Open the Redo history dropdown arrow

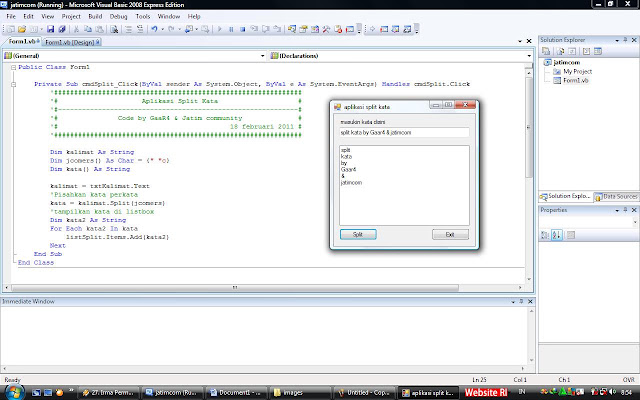[180, 29]
